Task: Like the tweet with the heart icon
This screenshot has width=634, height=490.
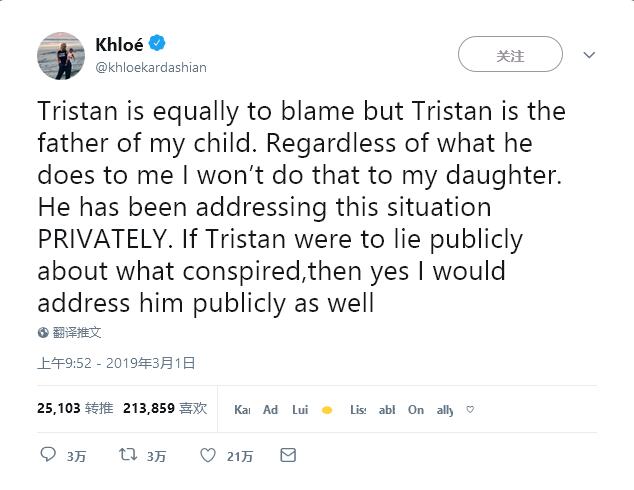Action: (208, 455)
